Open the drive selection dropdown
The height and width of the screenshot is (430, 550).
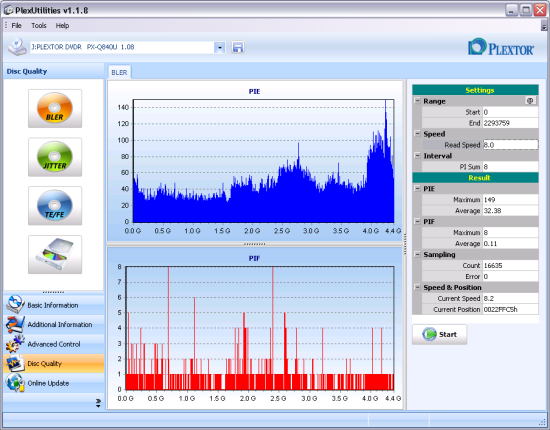(220, 47)
